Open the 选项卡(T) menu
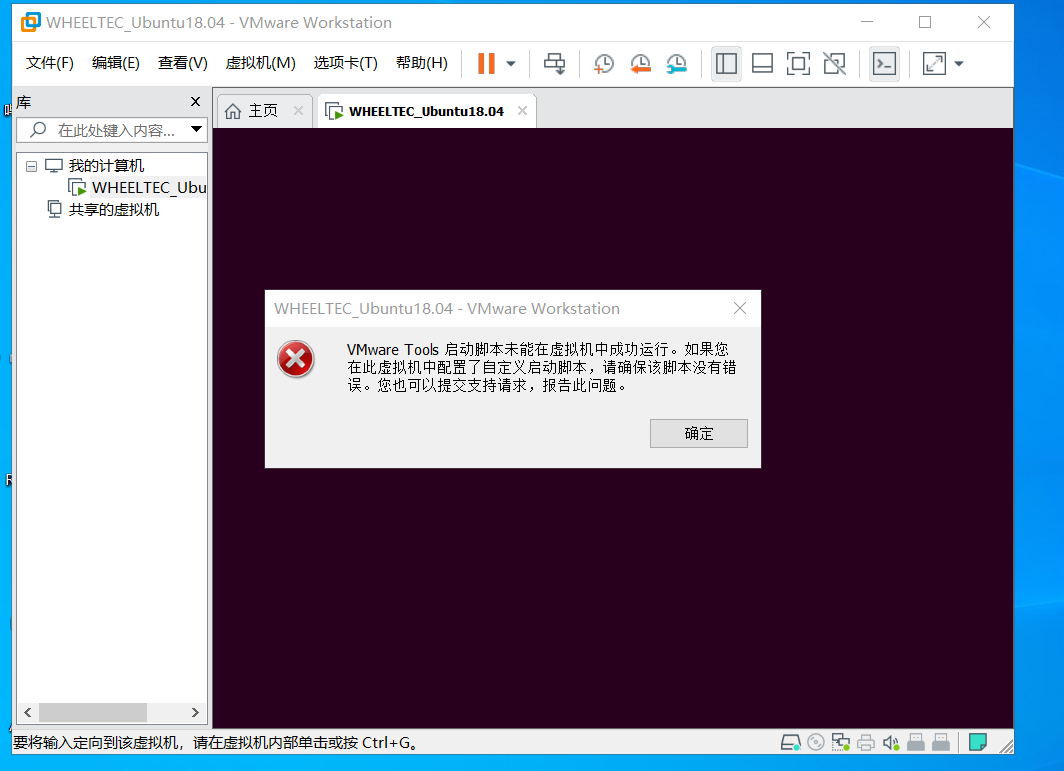The width and height of the screenshot is (1064, 771). [x=345, y=63]
